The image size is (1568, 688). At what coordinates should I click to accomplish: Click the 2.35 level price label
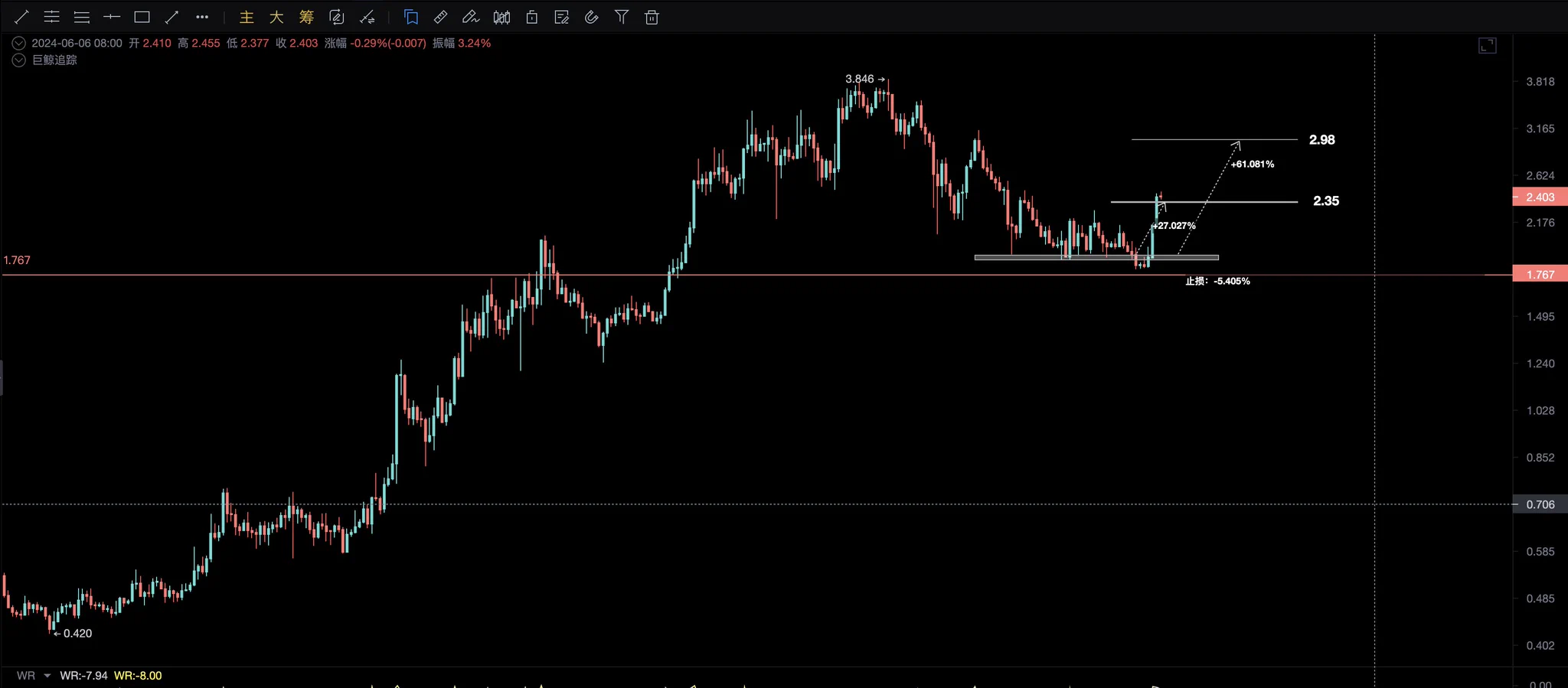(1326, 201)
